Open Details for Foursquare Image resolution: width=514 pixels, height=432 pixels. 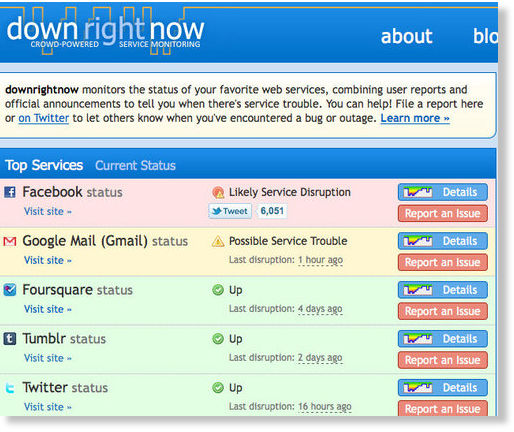coord(443,290)
